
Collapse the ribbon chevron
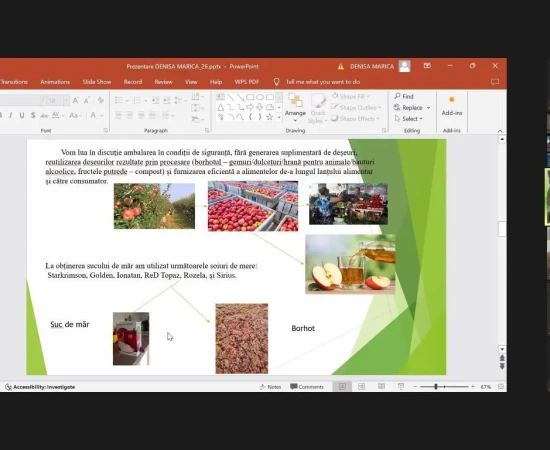coord(500,131)
